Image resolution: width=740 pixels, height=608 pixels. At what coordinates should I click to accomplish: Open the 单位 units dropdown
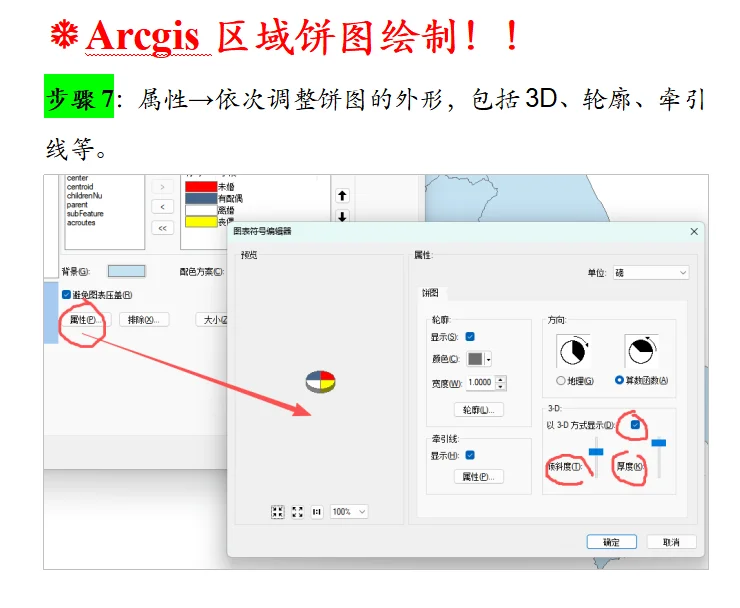[x=651, y=273]
